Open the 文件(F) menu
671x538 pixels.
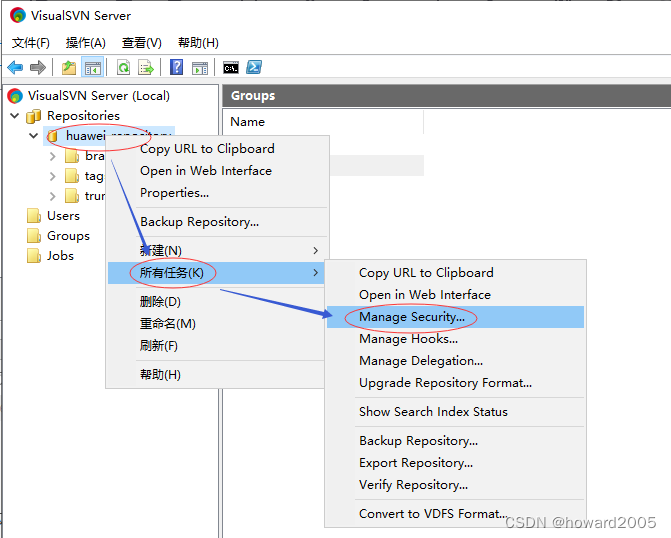pyautogui.click(x=30, y=43)
